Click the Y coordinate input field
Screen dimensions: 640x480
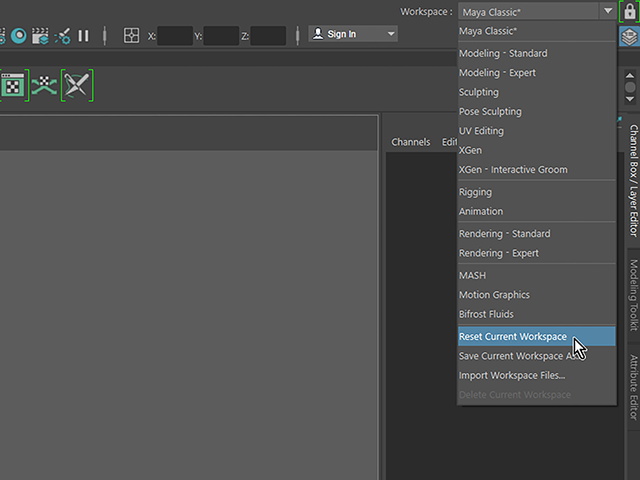pos(221,36)
